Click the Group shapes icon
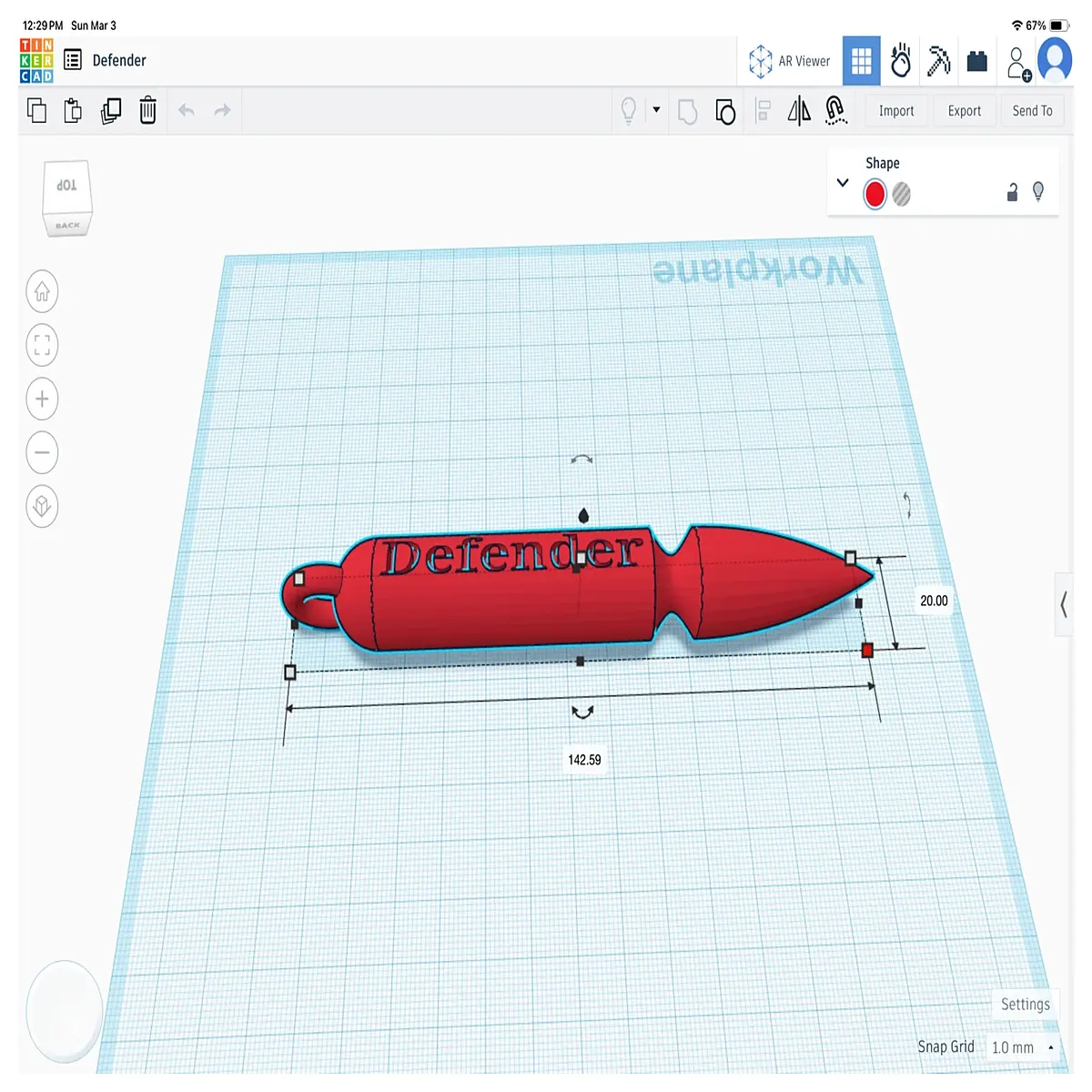The image size is (1092, 1092). pyautogui.click(x=688, y=111)
